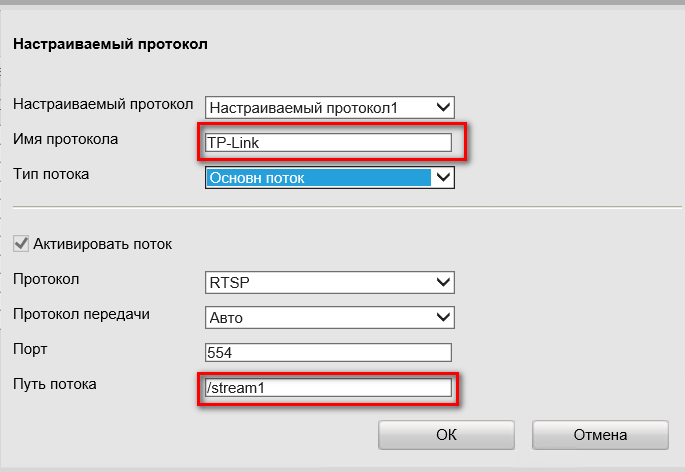685x472 pixels.
Task: Open the Настраиваемый протокол1 dropdown
Action: 330,107
